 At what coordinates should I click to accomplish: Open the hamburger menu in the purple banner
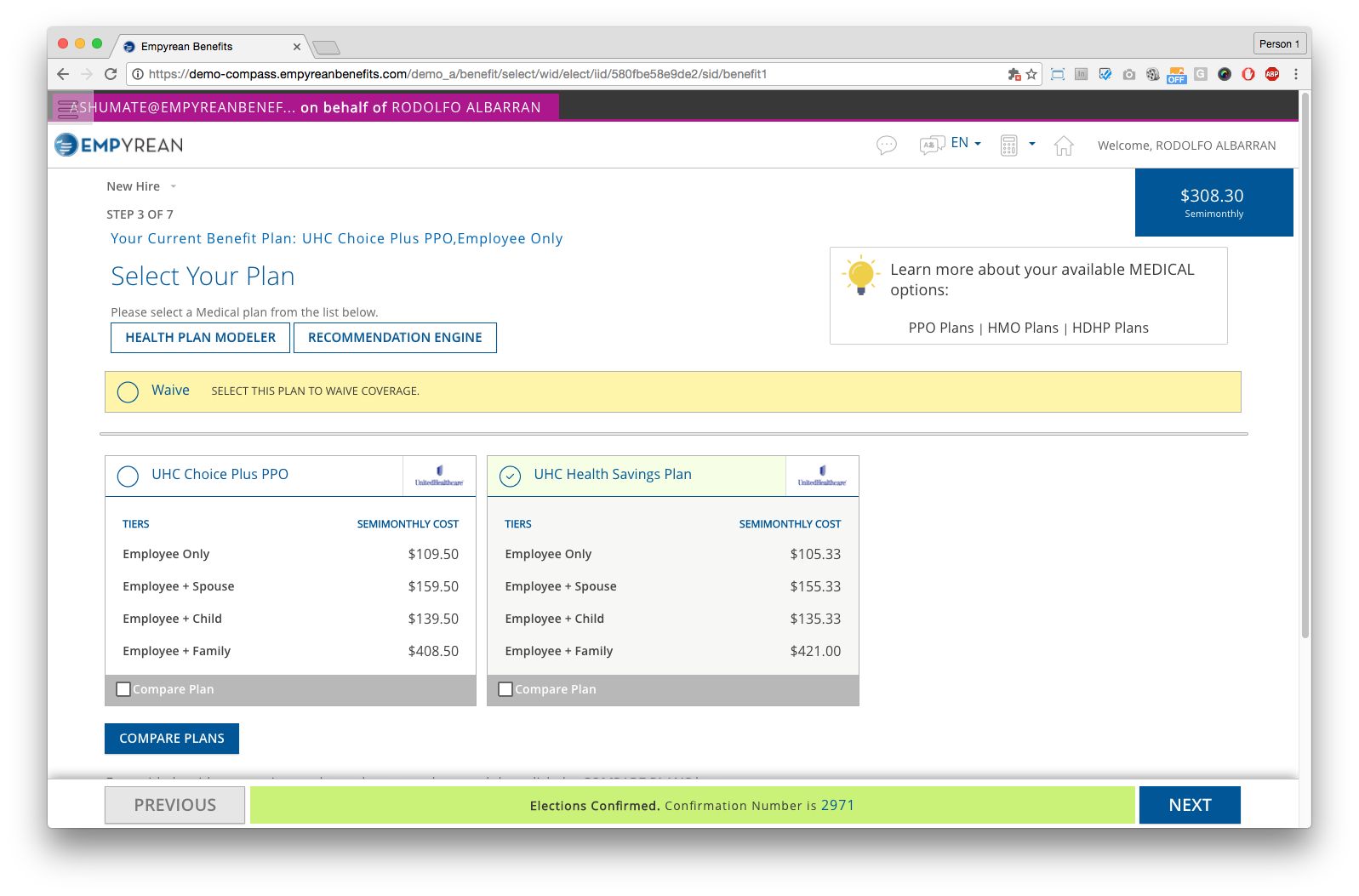click(68, 107)
